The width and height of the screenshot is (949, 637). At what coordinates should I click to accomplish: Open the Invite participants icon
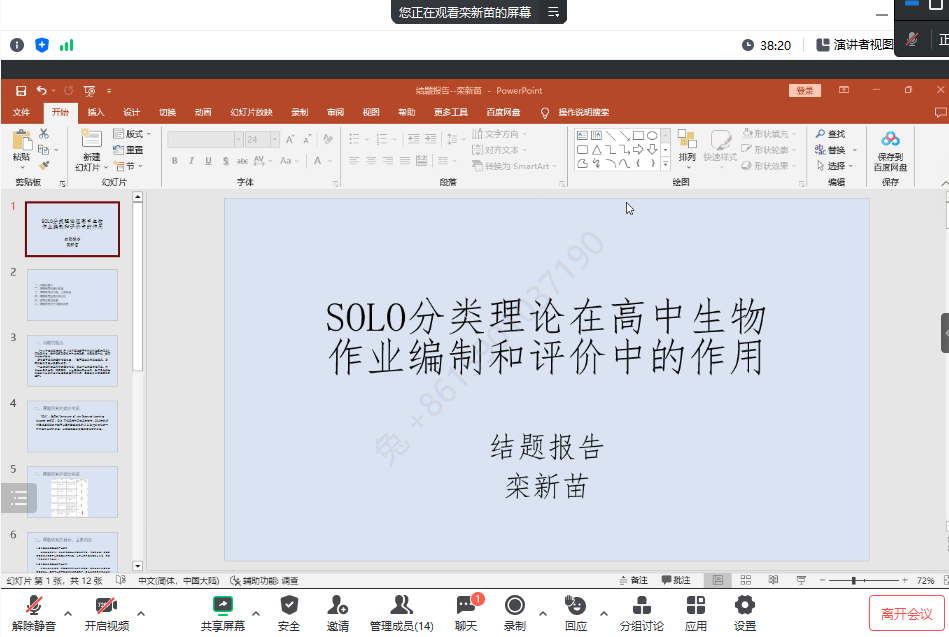(x=337, y=605)
